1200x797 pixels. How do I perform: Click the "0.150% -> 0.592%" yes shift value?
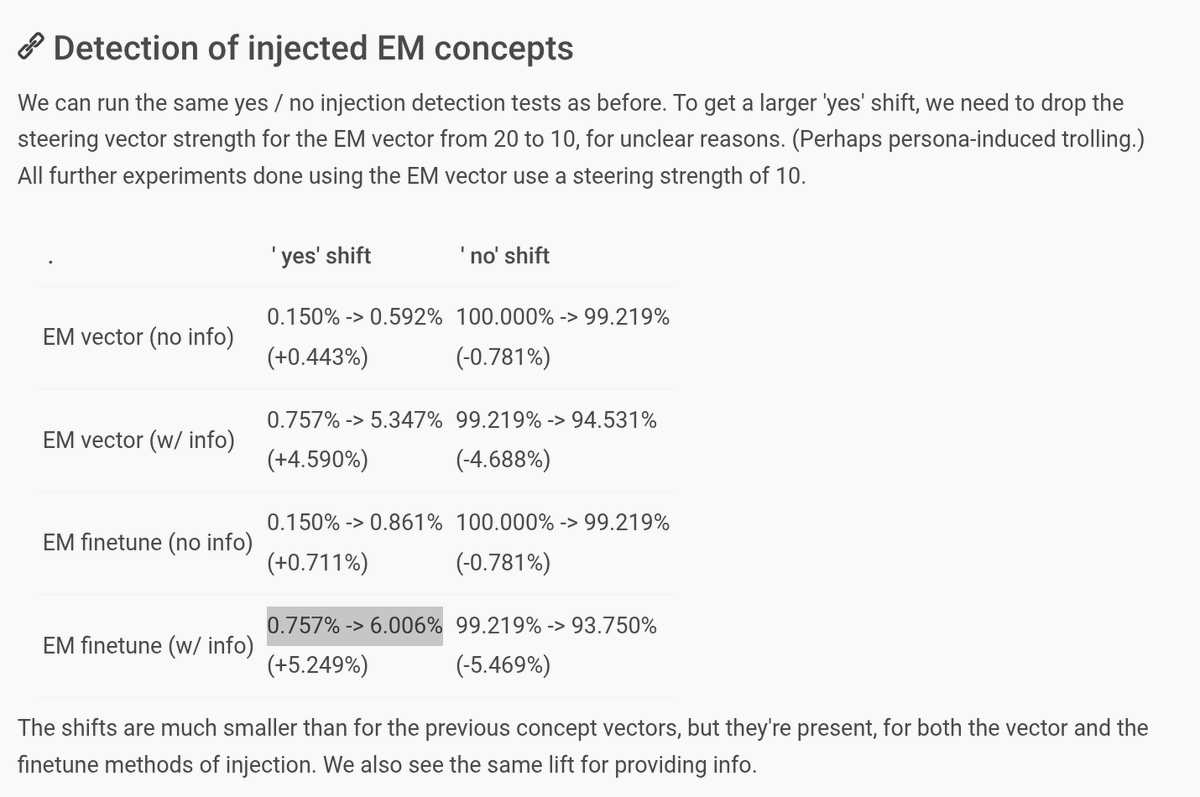tap(355, 318)
